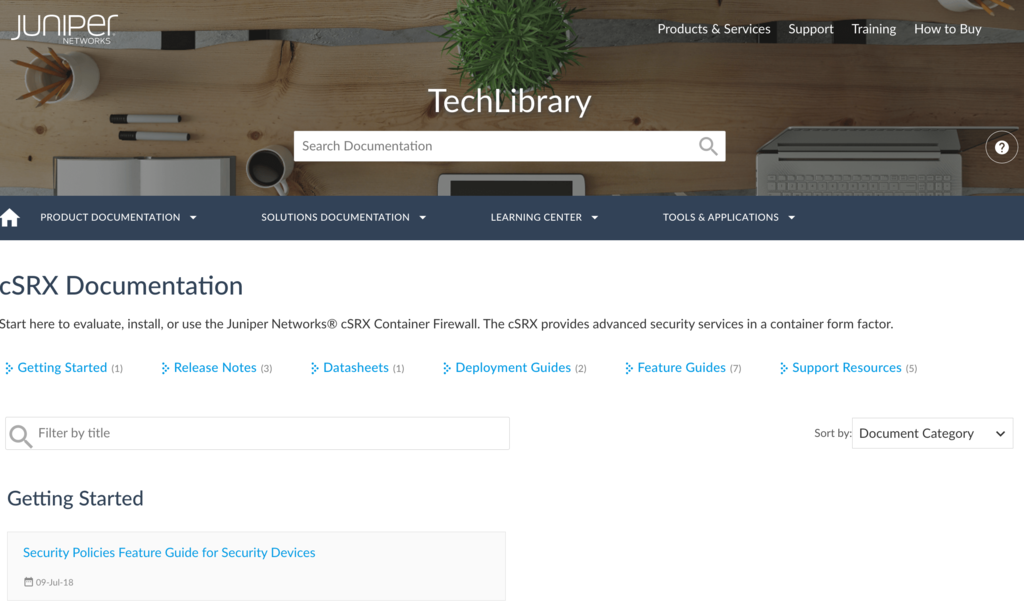Select TOOLS & APPLICATIONS in the nav bar
The width and height of the screenshot is (1024, 606).
(721, 217)
